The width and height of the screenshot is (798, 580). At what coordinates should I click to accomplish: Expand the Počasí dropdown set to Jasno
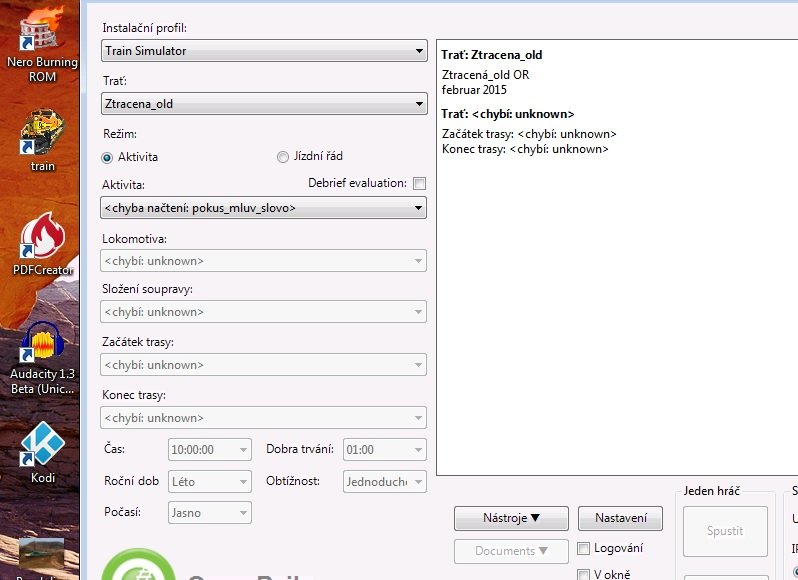click(x=210, y=512)
